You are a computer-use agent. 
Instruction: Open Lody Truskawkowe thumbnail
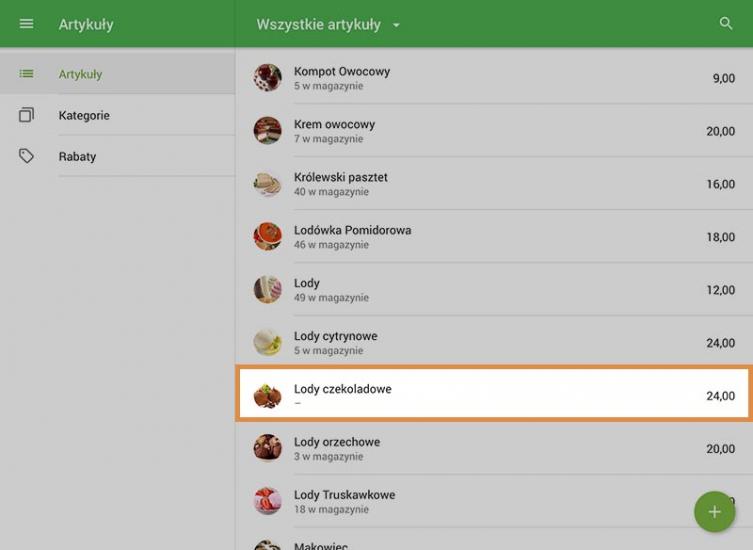[x=267, y=501]
